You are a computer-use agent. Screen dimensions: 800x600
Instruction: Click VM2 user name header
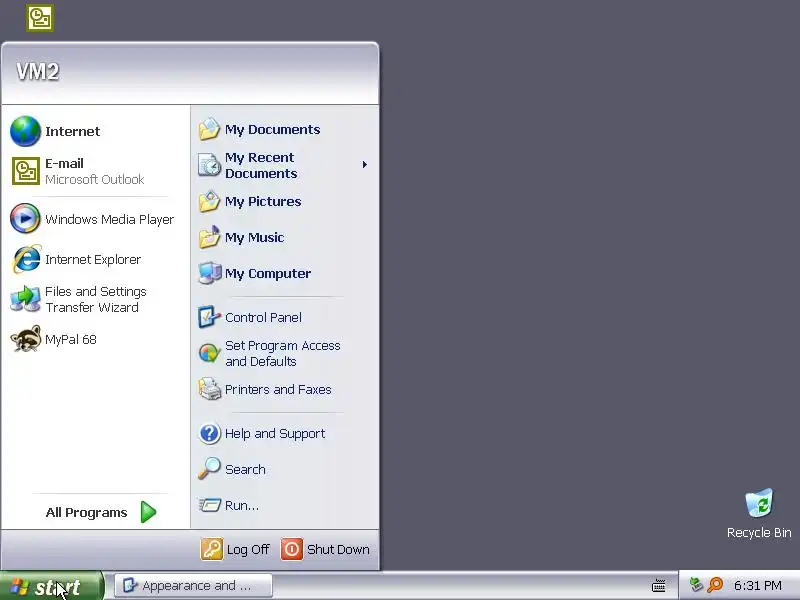point(38,71)
